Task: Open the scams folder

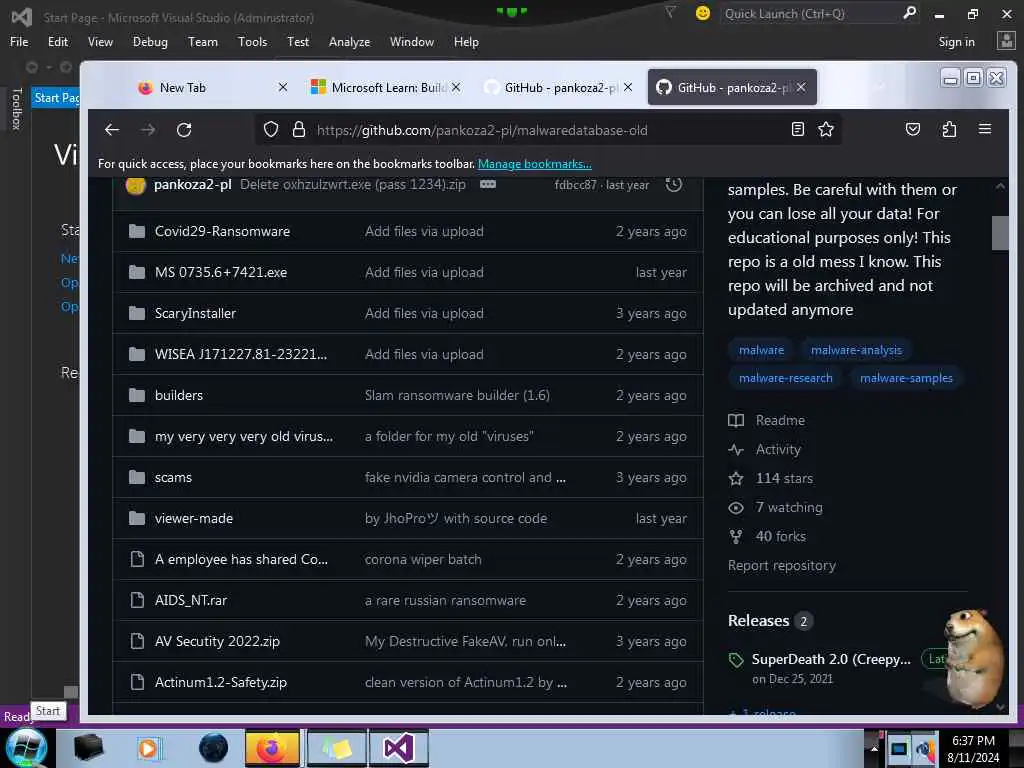Action: point(173,477)
